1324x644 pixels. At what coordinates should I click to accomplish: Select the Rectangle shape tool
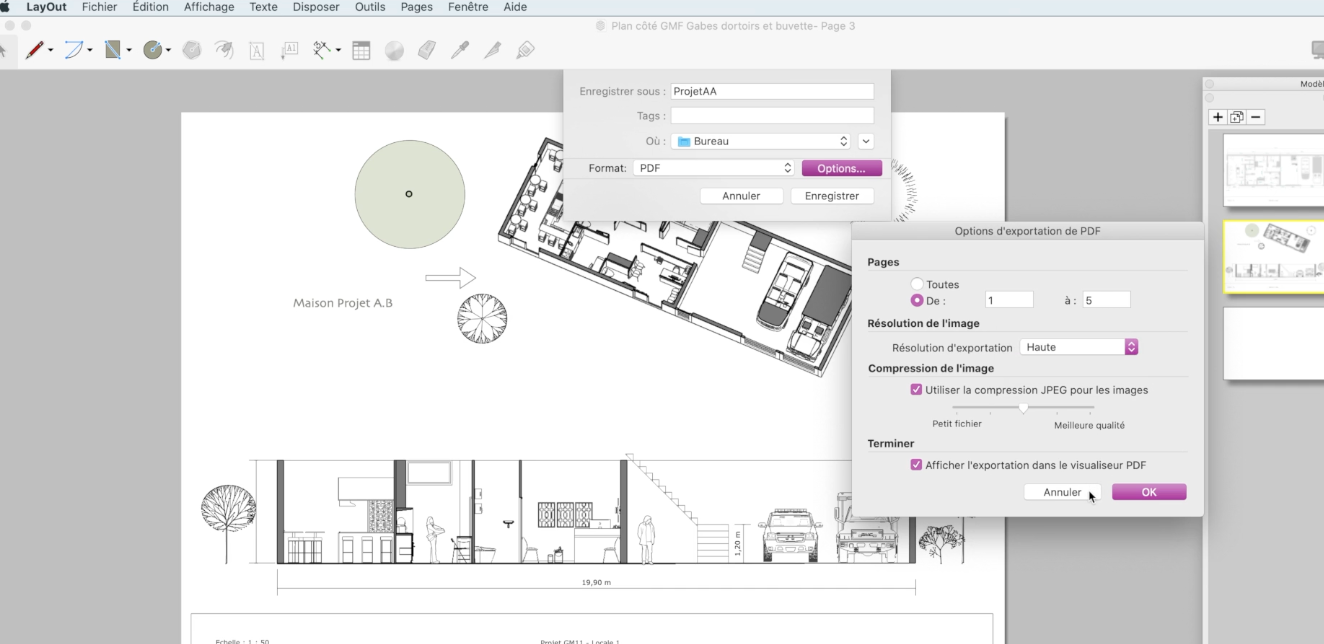(x=113, y=49)
